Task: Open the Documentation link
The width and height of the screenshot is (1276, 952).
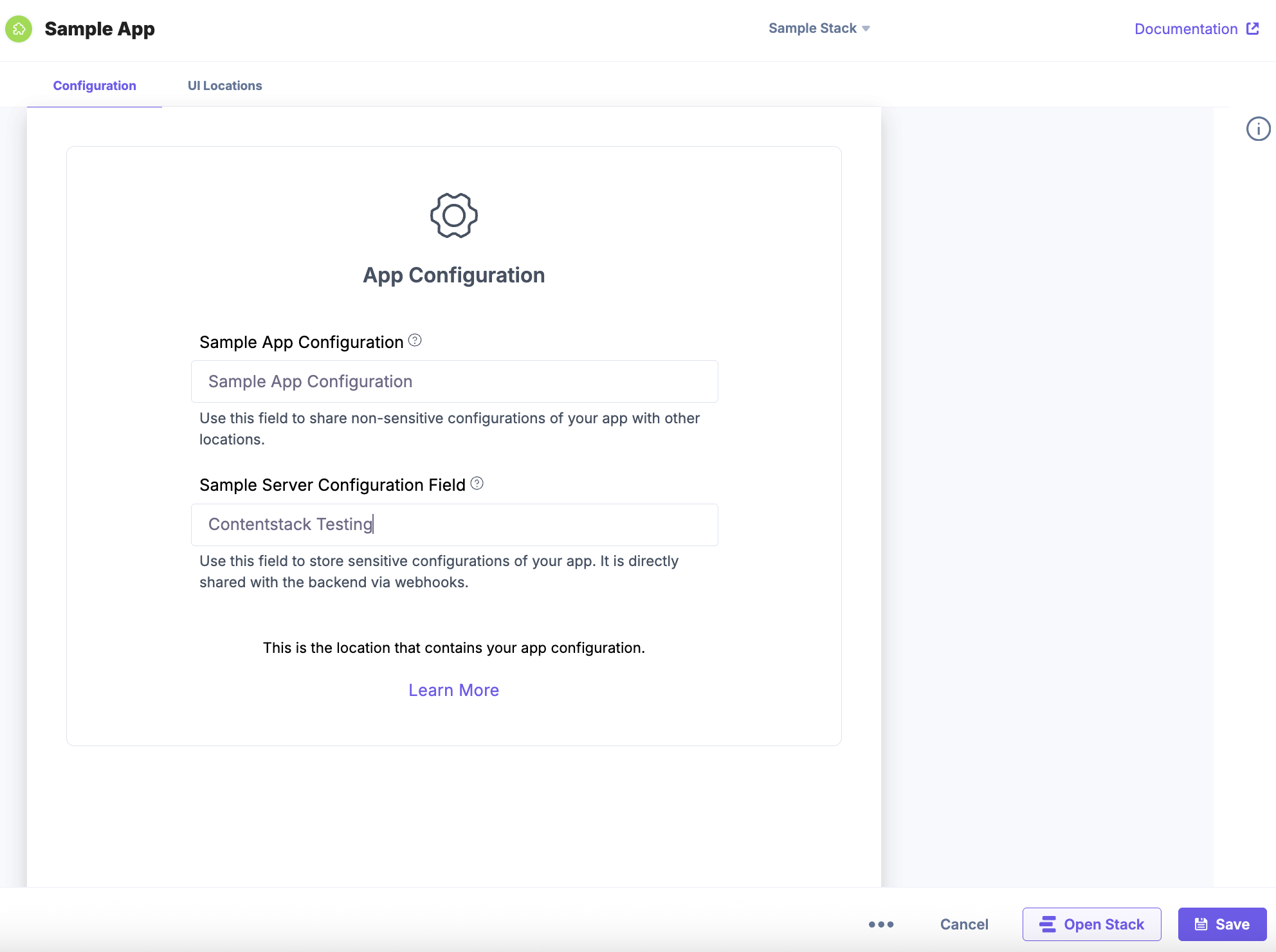Action: coord(1185,29)
